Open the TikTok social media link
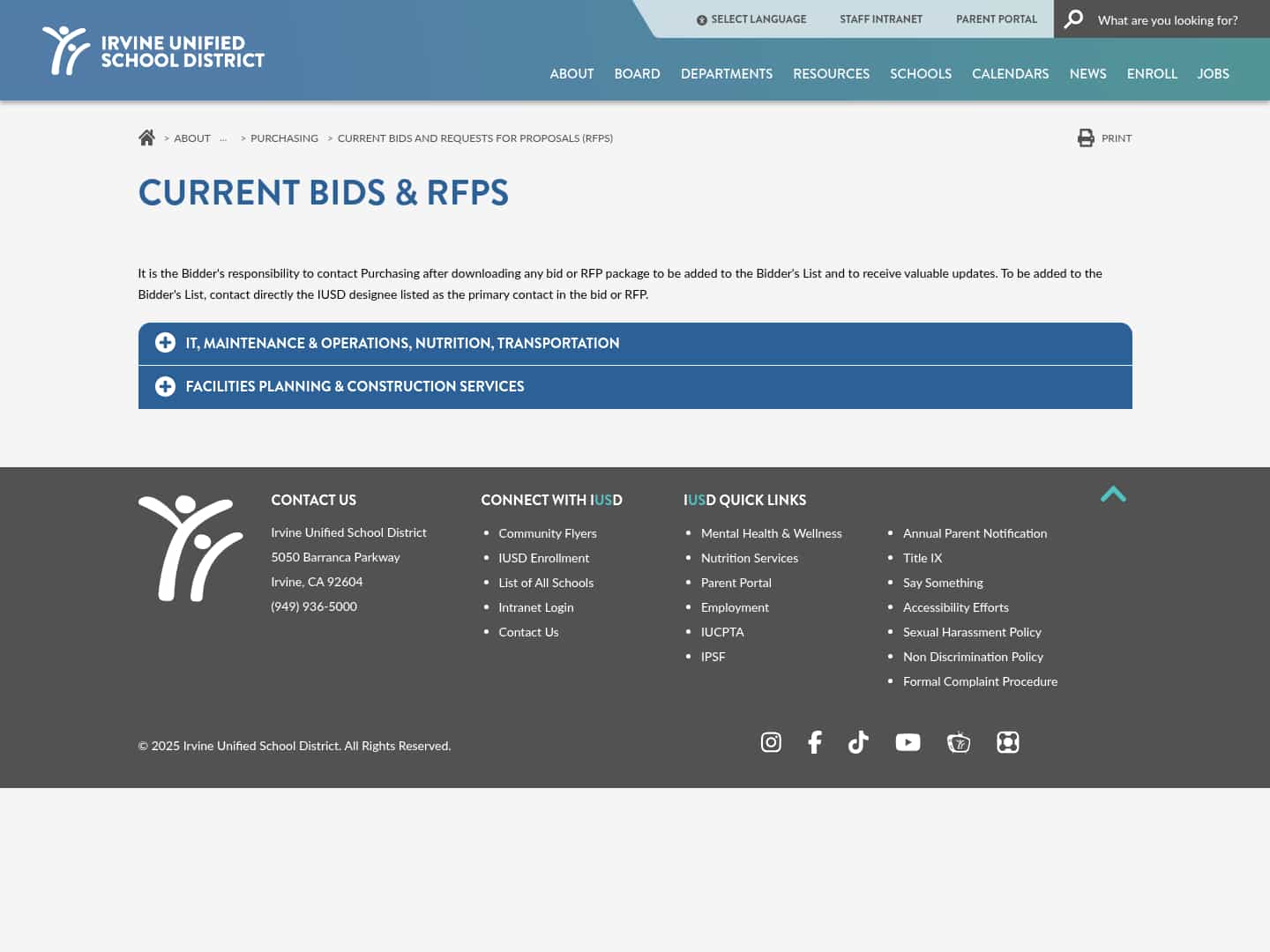The height and width of the screenshot is (952, 1270). click(857, 742)
